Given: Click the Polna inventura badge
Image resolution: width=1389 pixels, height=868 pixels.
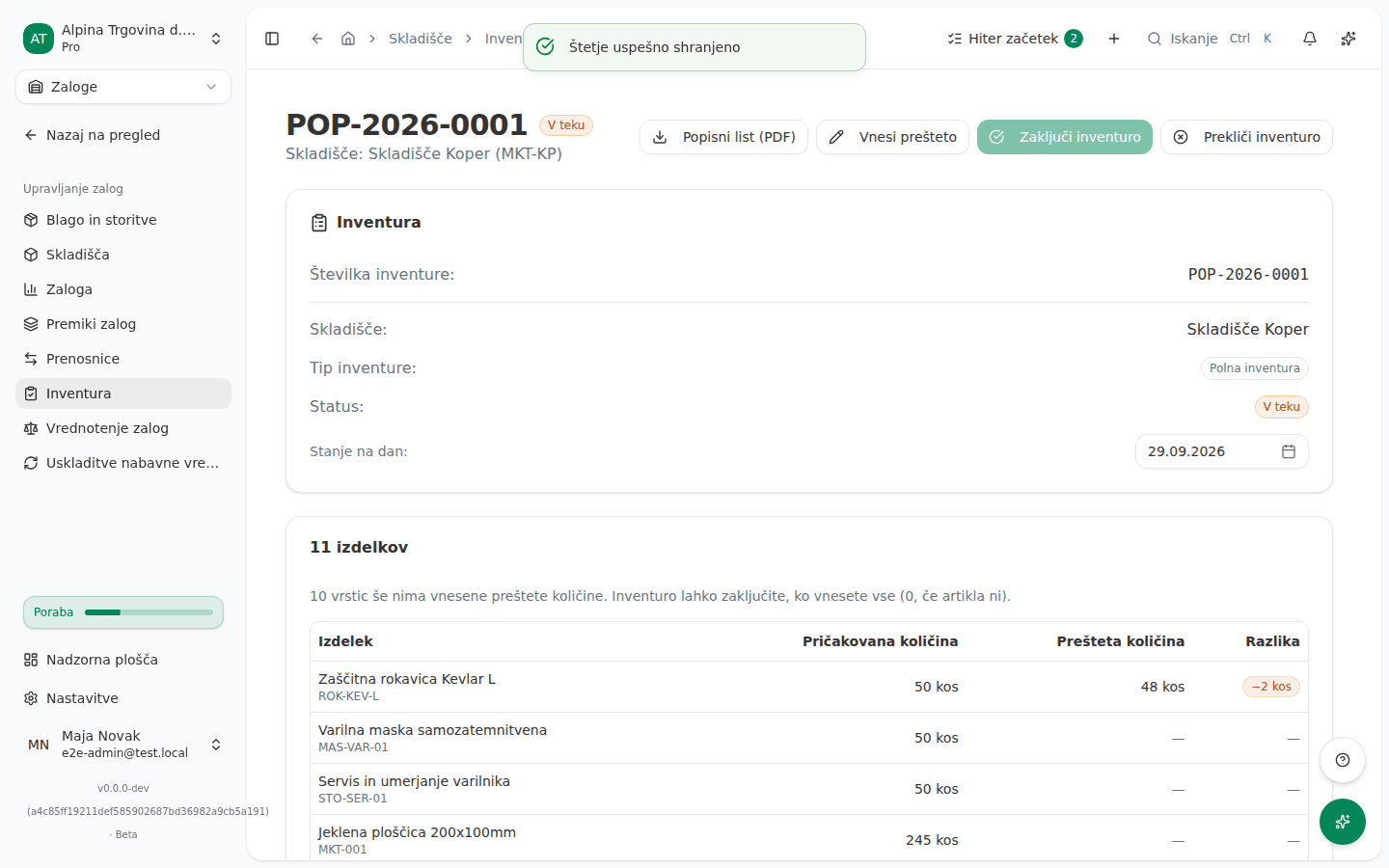Looking at the screenshot, I should tap(1254, 368).
